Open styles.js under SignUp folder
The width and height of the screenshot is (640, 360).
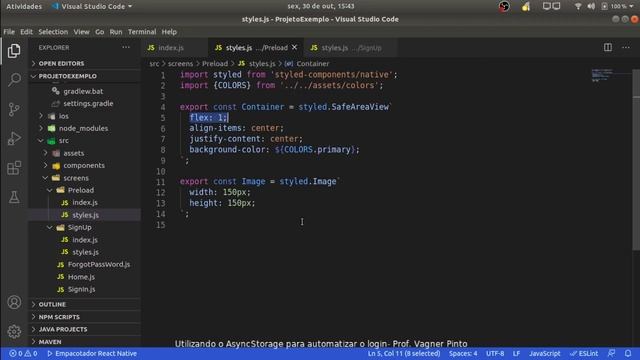pyautogui.click(x=85, y=252)
